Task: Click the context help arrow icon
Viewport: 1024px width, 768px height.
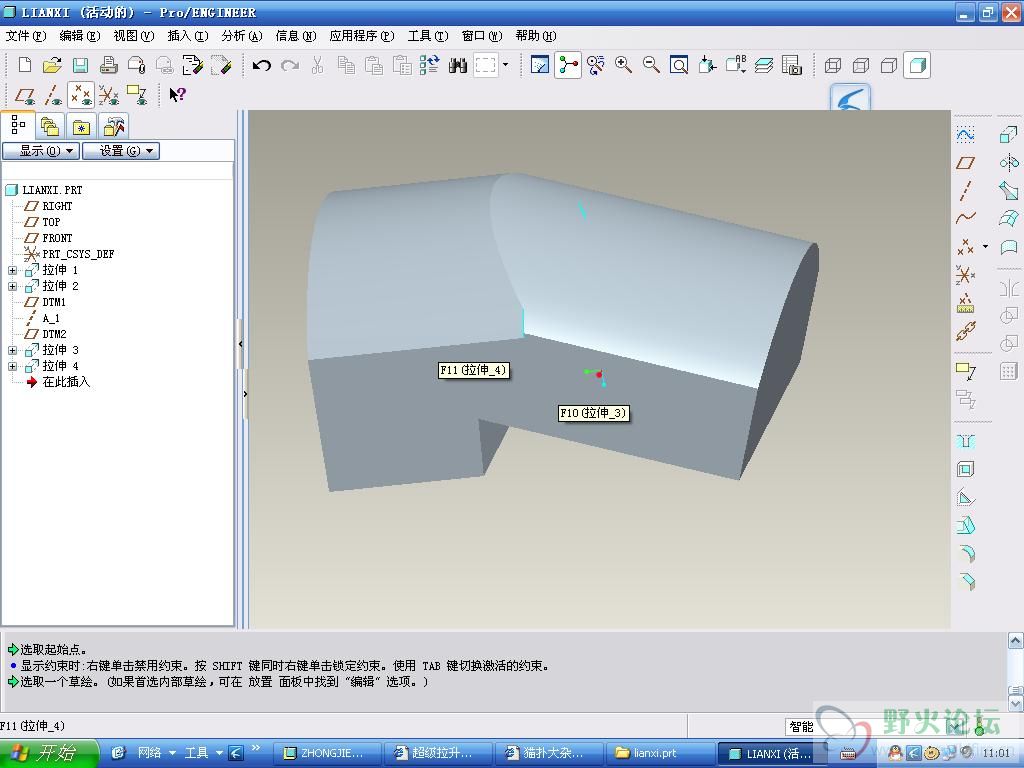Action: click(177, 95)
